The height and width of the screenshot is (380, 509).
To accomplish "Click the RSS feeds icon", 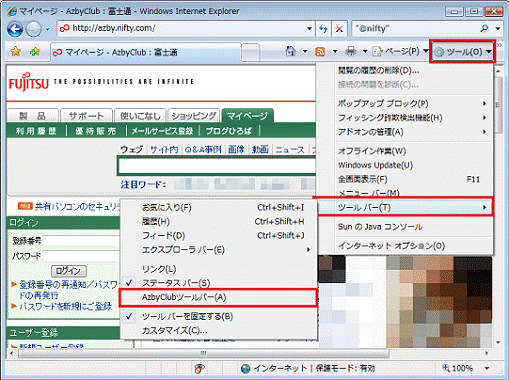I will [320, 52].
